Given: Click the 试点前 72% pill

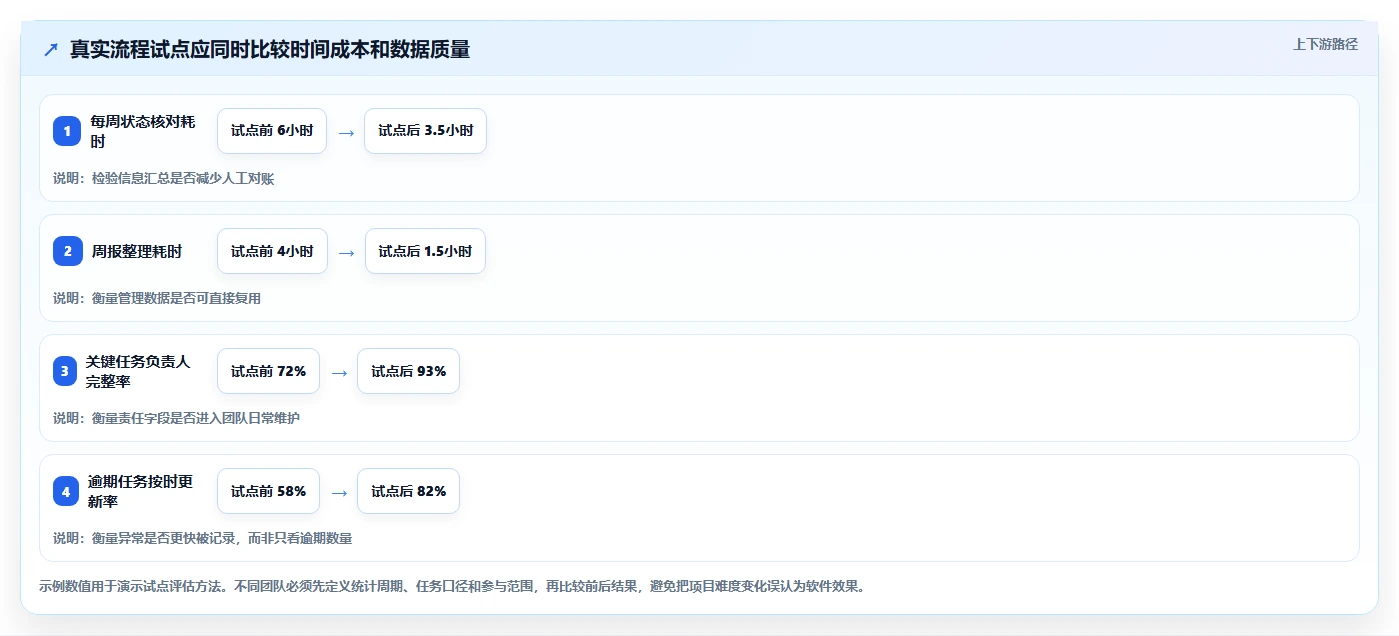Looking at the screenshot, I should tap(268, 371).
